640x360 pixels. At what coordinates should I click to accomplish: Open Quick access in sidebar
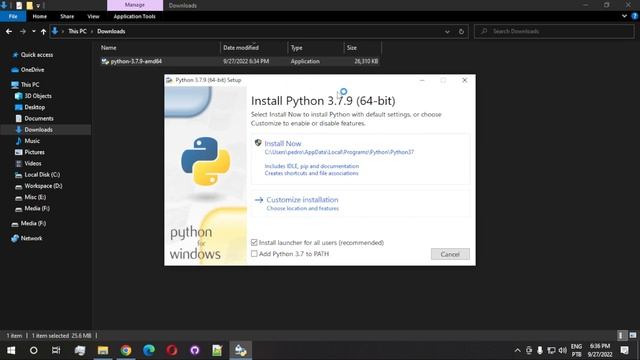pos(36,55)
